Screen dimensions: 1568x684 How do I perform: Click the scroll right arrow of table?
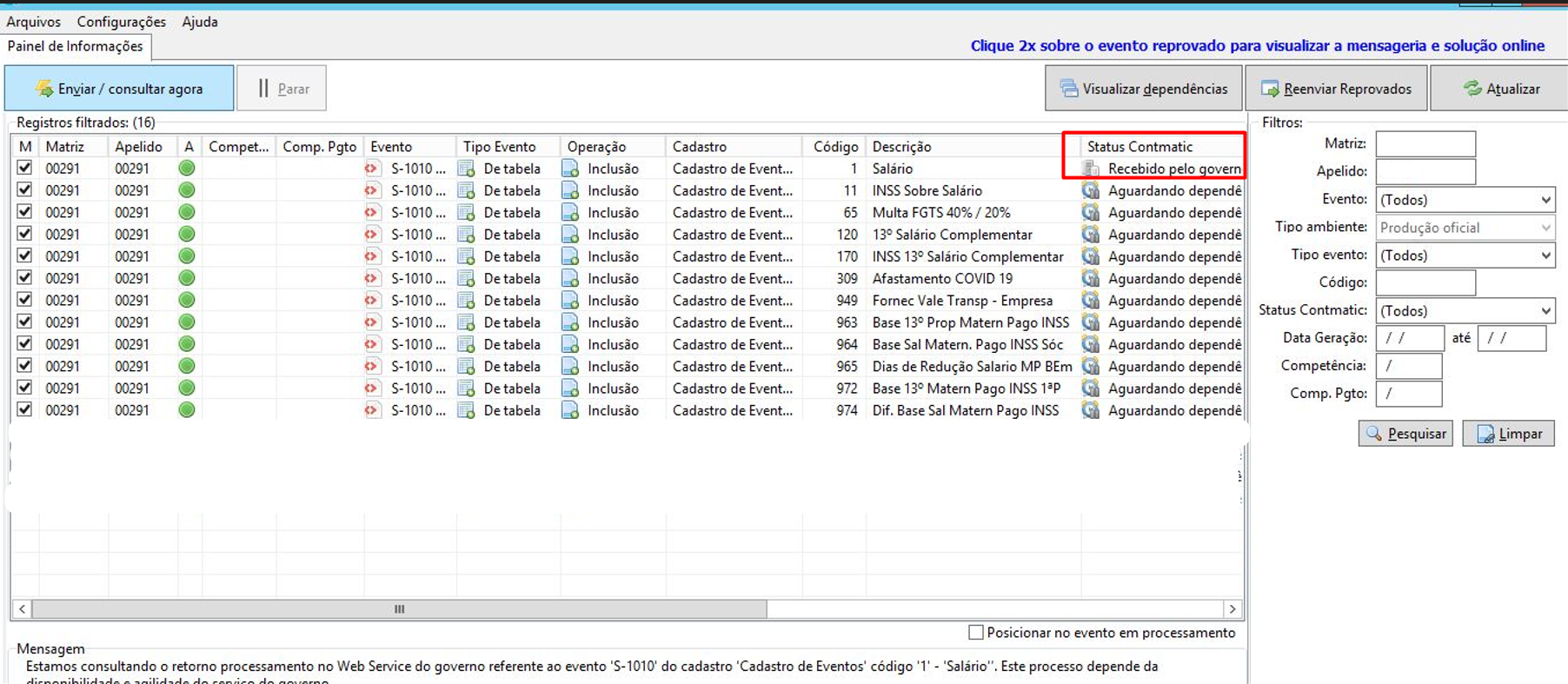point(1232,609)
